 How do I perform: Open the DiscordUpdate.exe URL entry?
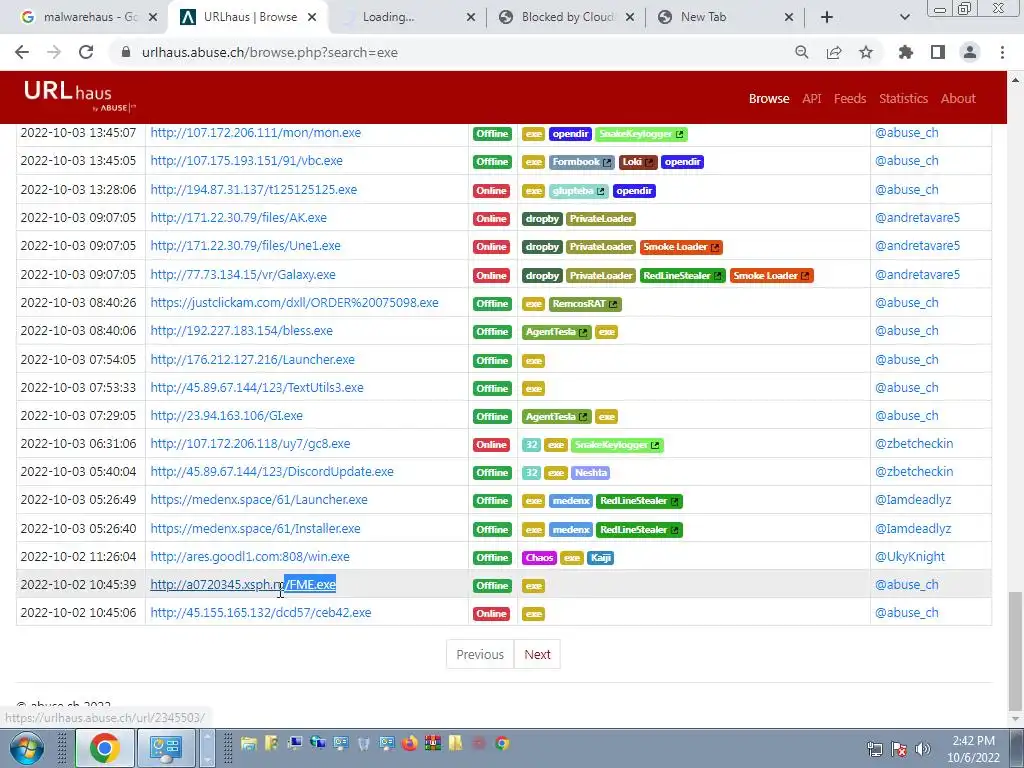coord(272,472)
